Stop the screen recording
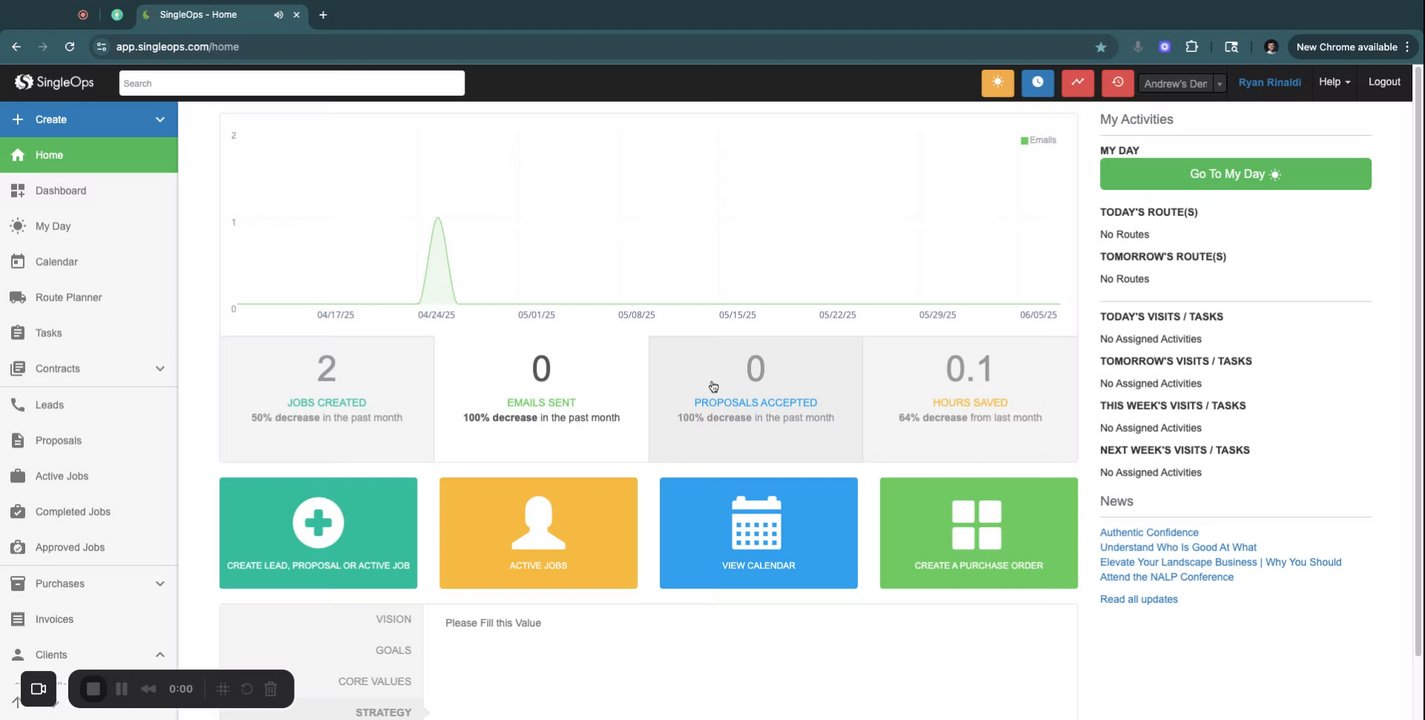The image size is (1425, 720). (x=93, y=689)
